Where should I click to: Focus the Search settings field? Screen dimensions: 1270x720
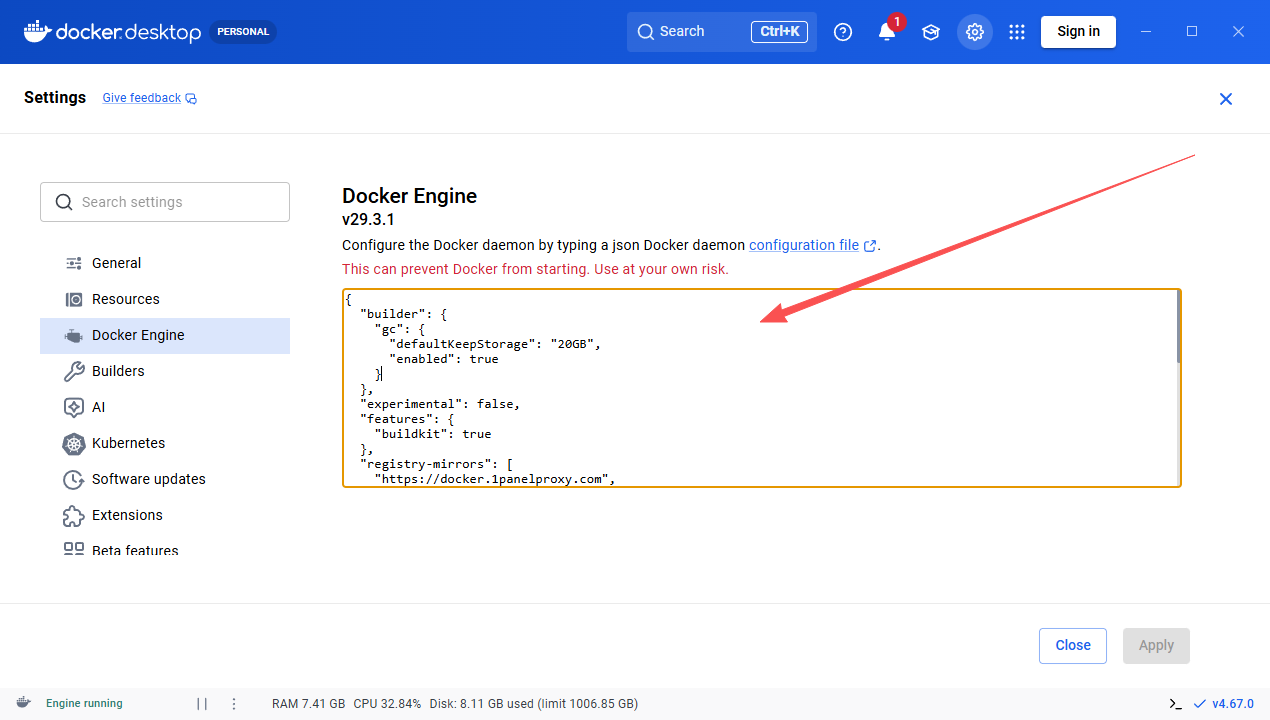pyautogui.click(x=165, y=202)
